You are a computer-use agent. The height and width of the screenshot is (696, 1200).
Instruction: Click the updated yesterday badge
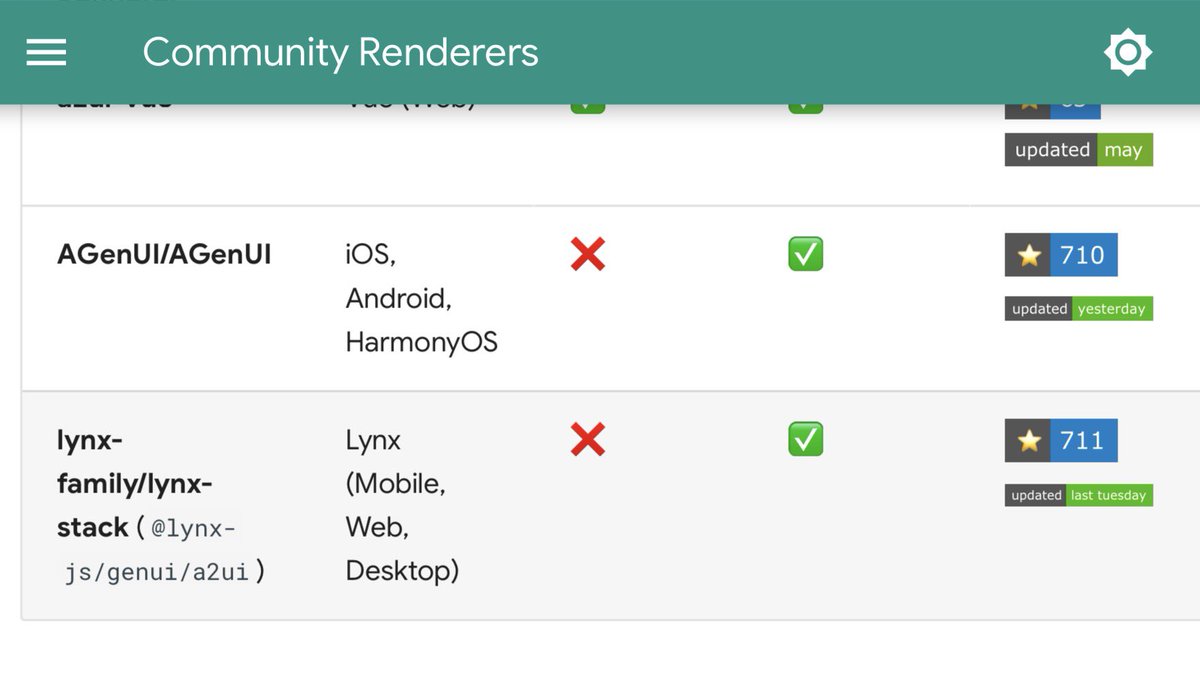pos(1079,309)
